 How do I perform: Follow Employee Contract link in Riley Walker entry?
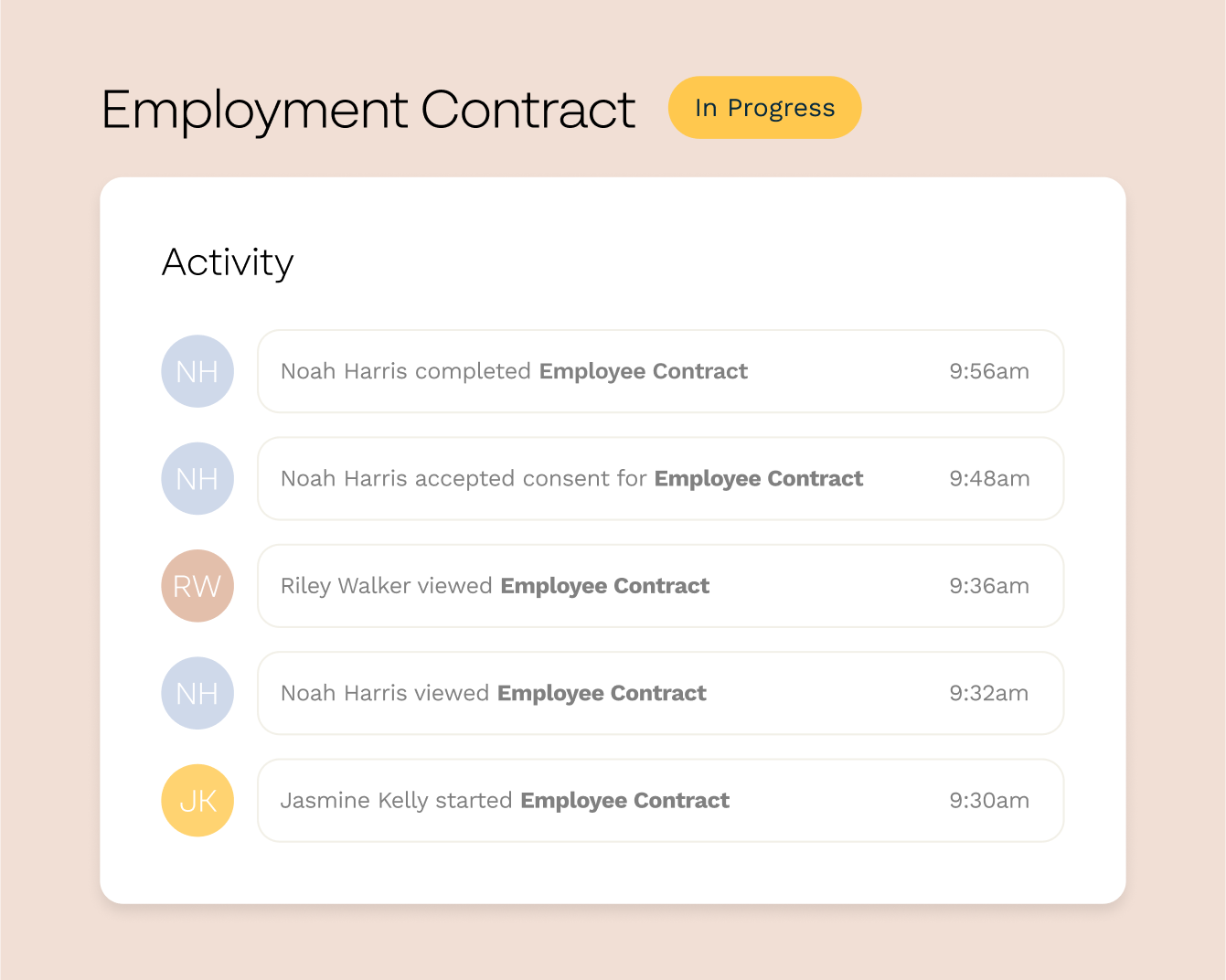[604, 586]
